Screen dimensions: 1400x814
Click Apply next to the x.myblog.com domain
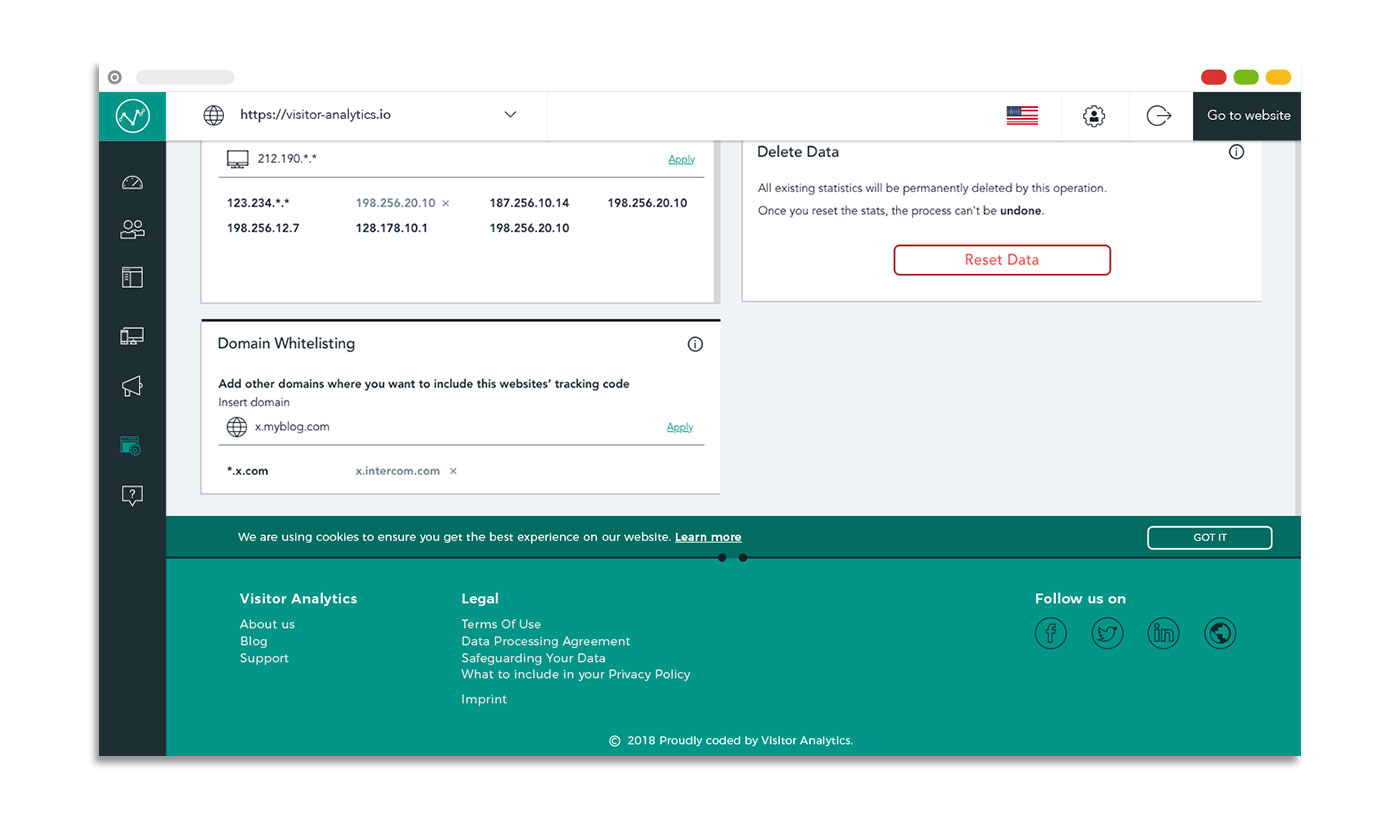[x=680, y=427]
